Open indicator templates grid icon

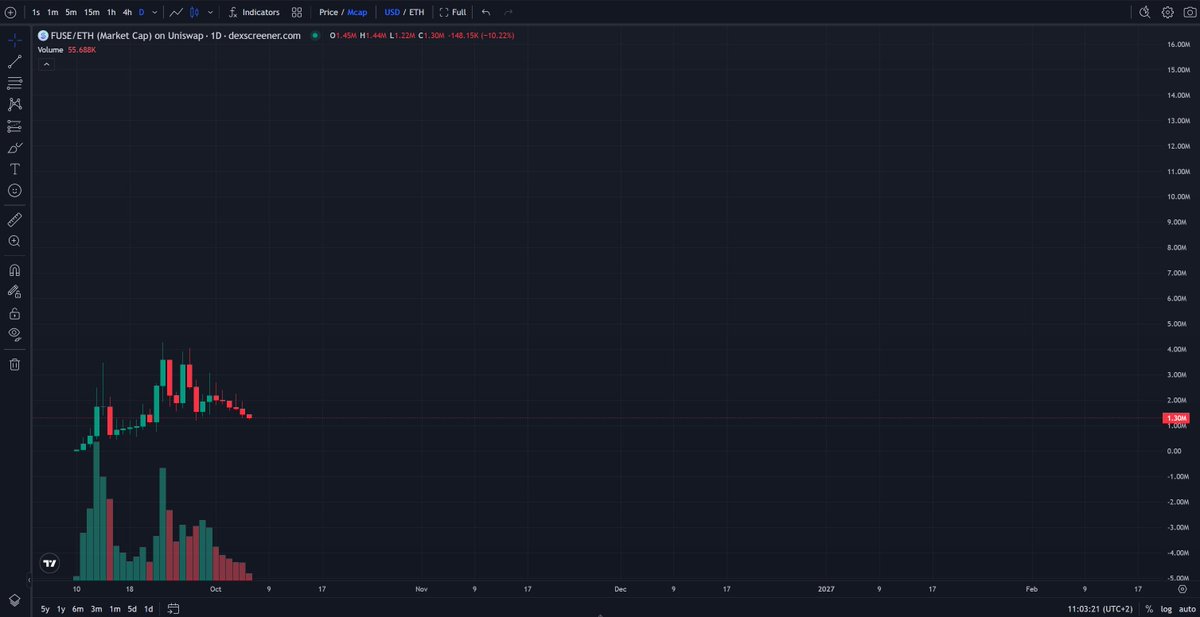(x=297, y=12)
